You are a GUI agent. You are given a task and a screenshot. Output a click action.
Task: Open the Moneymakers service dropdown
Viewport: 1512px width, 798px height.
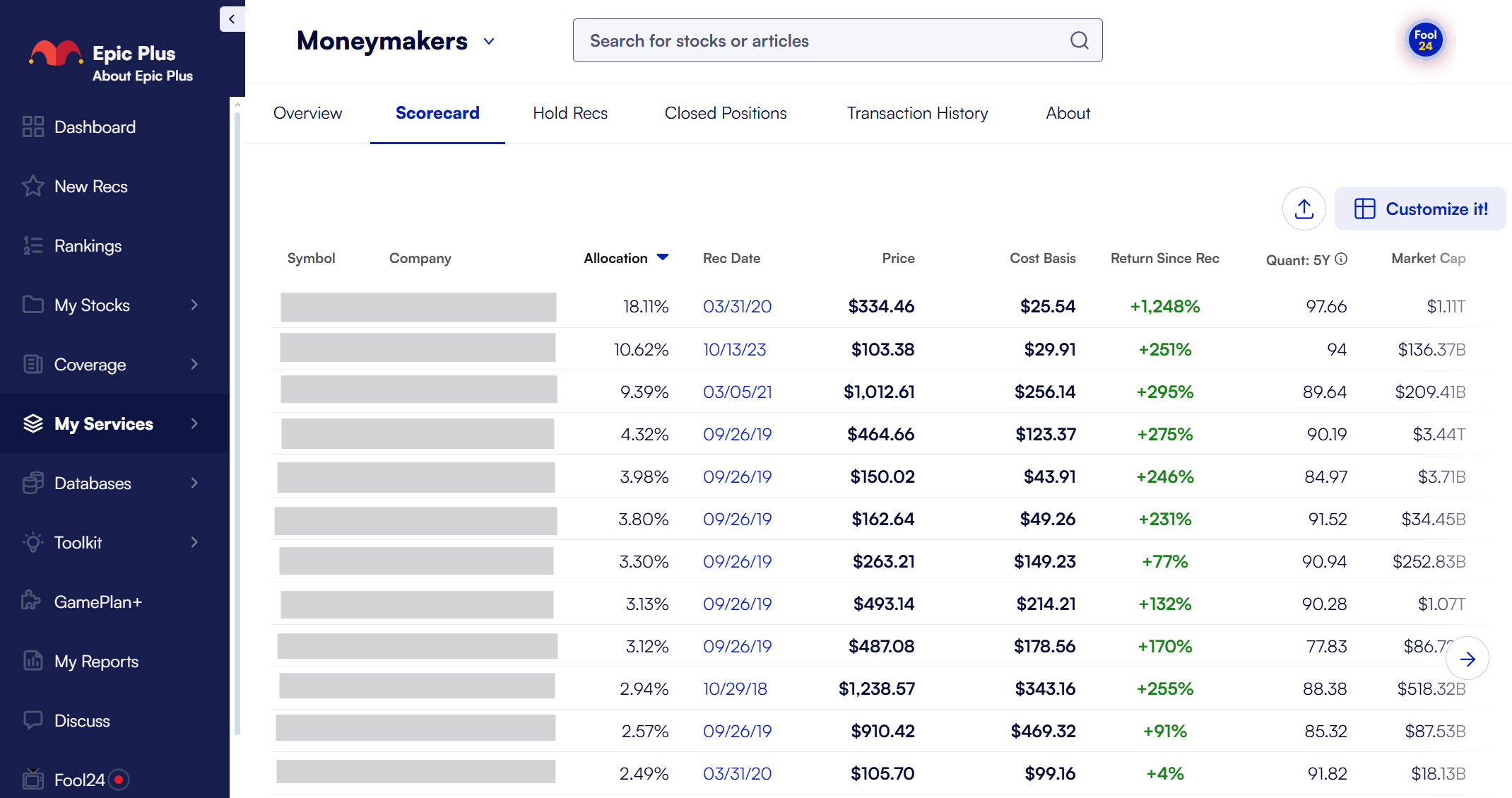pyautogui.click(x=488, y=41)
